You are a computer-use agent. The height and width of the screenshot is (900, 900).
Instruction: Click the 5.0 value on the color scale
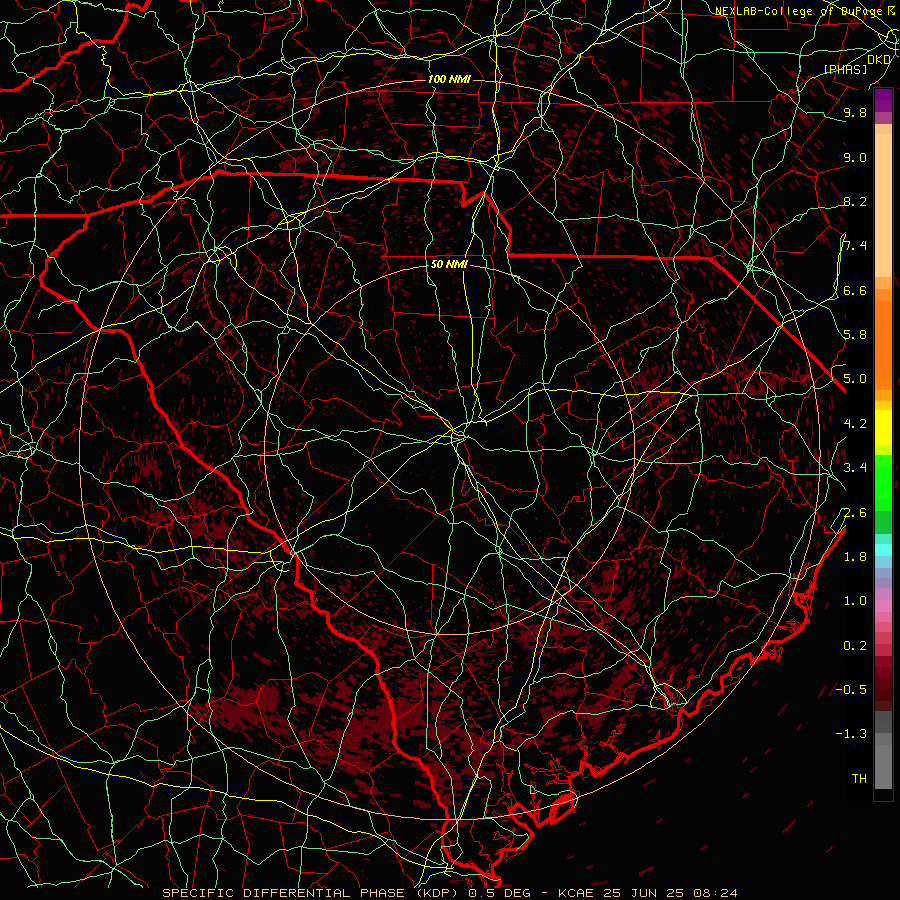(x=855, y=379)
